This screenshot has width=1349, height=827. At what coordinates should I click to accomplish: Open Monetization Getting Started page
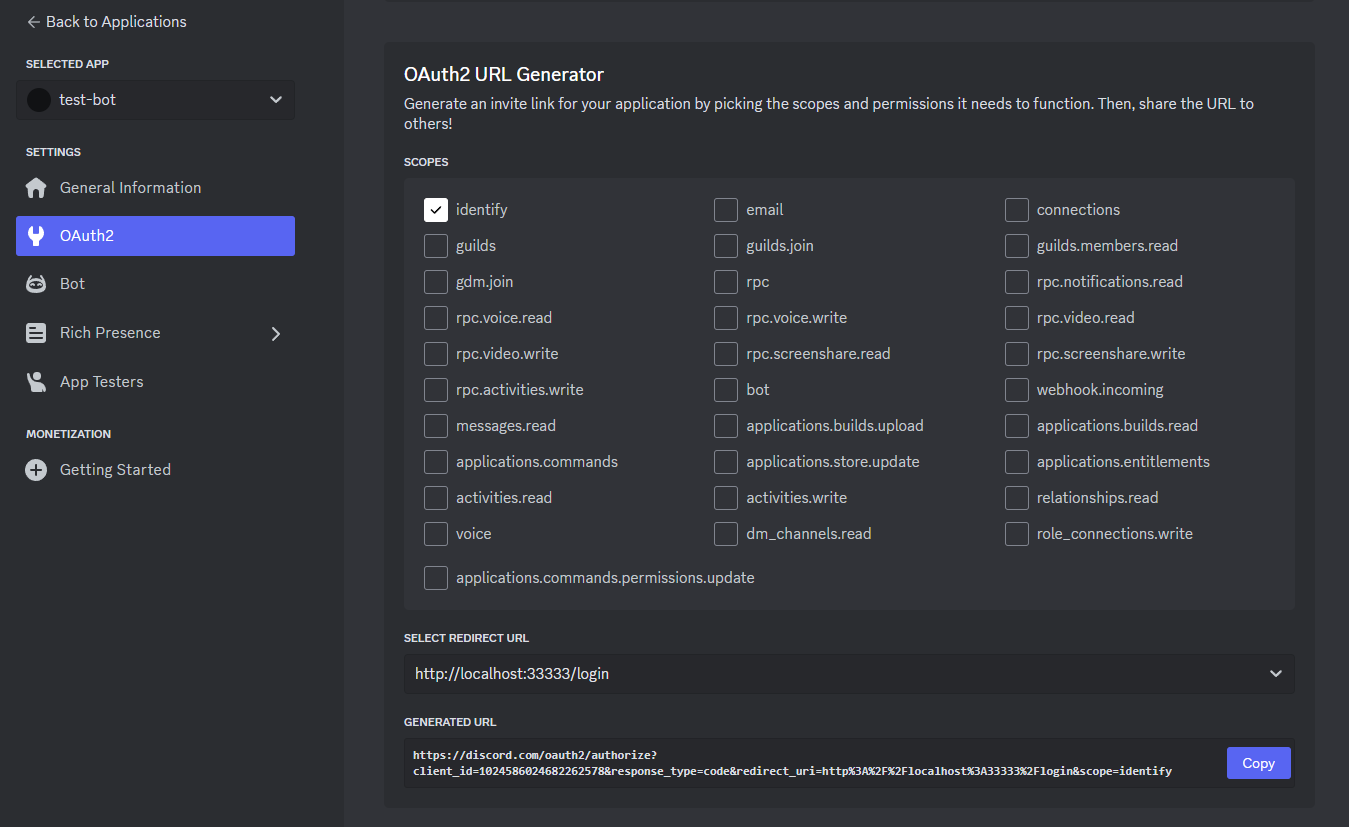tap(155, 470)
